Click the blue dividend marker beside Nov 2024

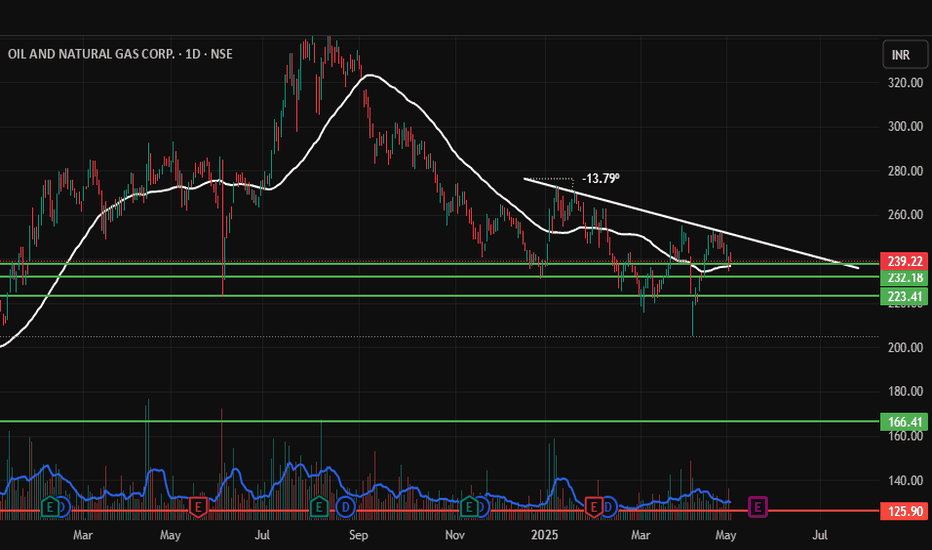pos(482,507)
